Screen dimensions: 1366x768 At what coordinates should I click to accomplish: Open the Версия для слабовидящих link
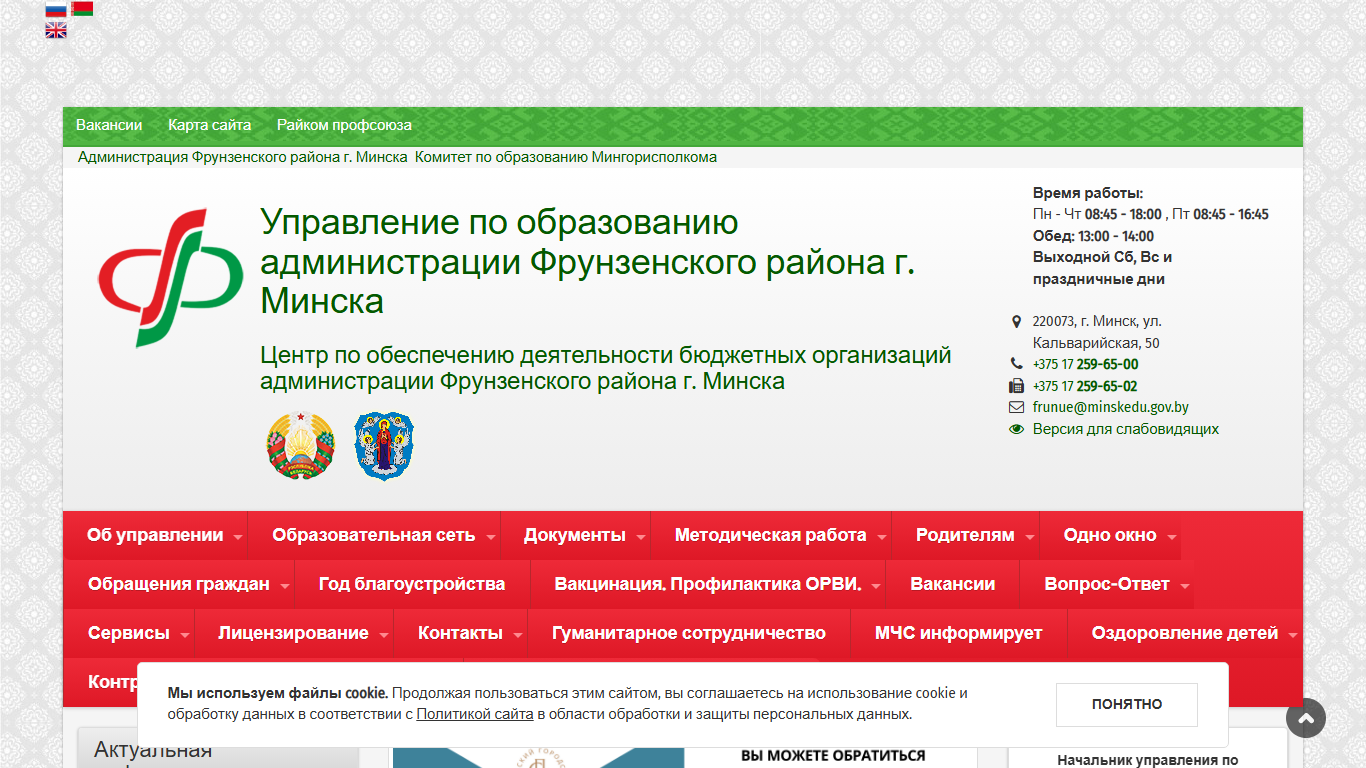tap(1126, 429)
